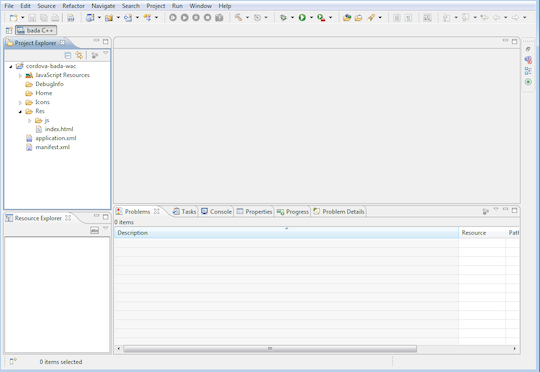Click the Debug bug toolbar icon

283,18
